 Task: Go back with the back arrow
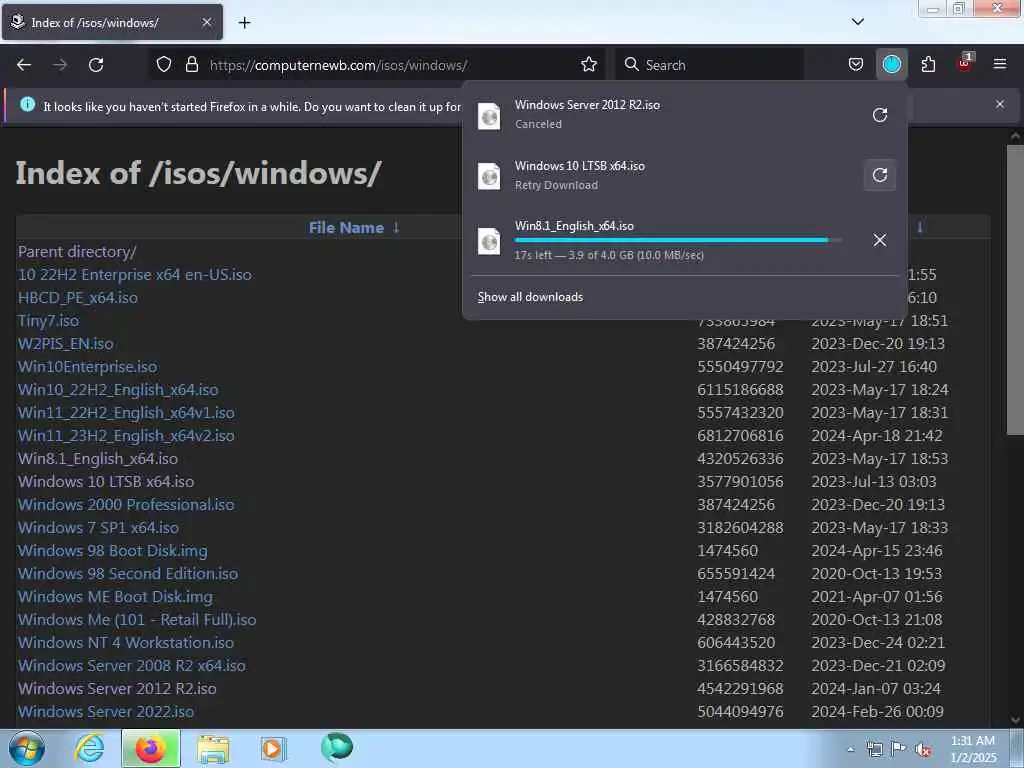click(x=24, y=65)
